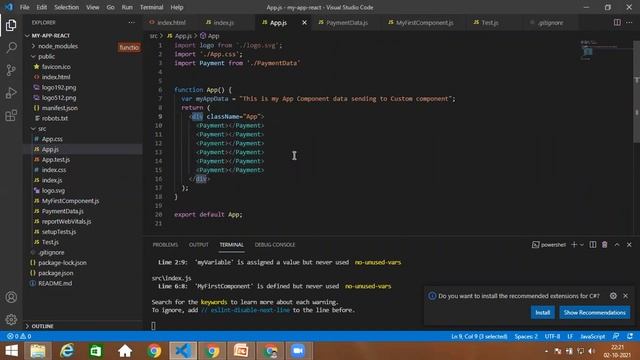Click src in the breadcrumb path
The image size is (640, 360).
[153, 36]
